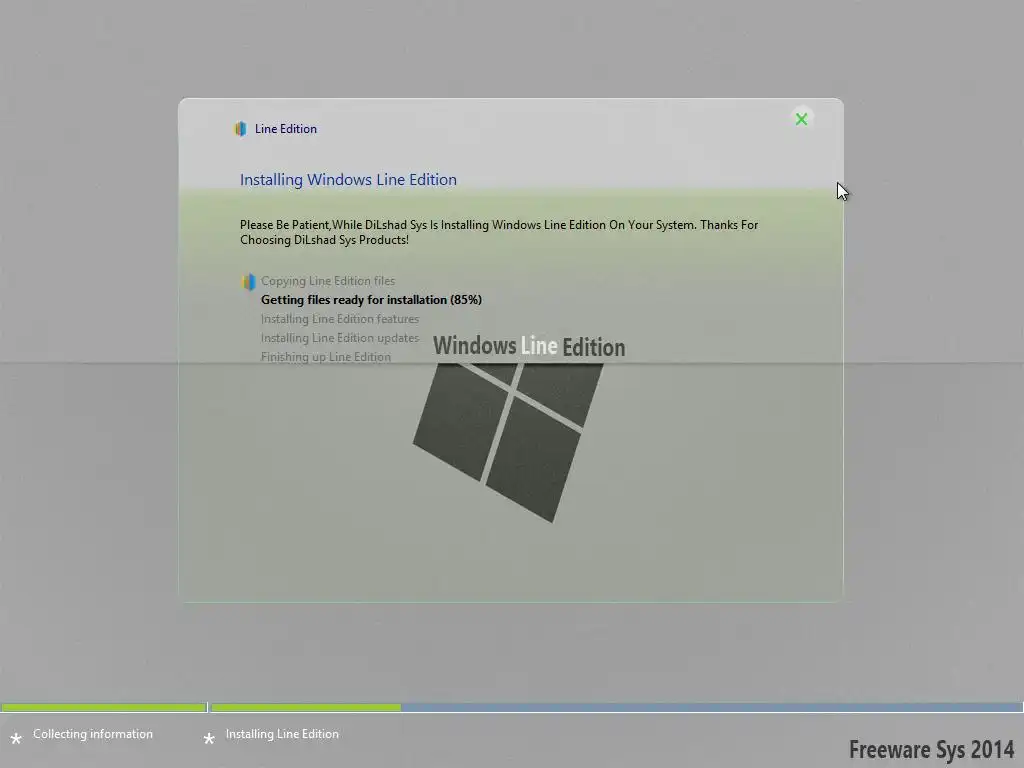This screenshot has height=768, width=1024.
Task: Click the Installing Line Edition progress bar
Action: point(616,707)
